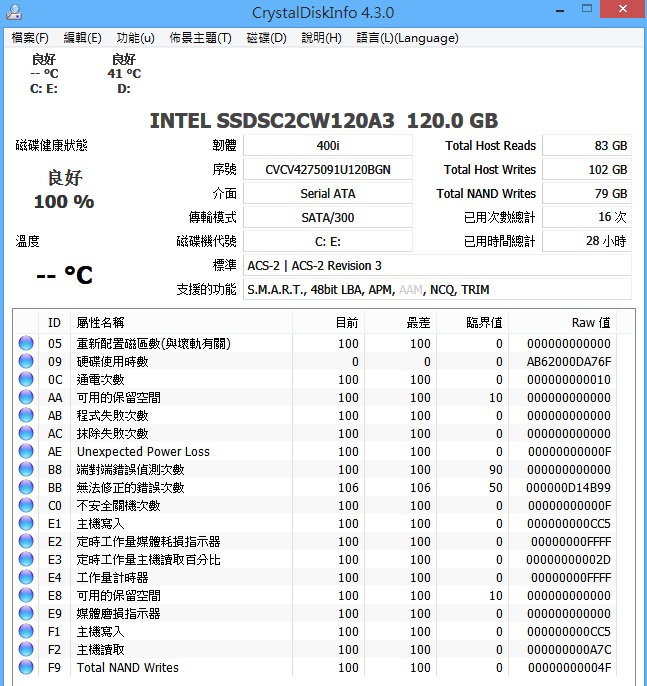Image resolution: width=647 pixels, height=686 pixels.
Task: Click status orb for attribute C0 row
Action: pos(26,505)
